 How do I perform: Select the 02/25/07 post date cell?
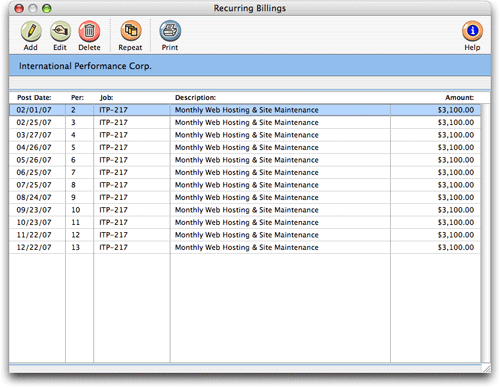coord(34,122)
